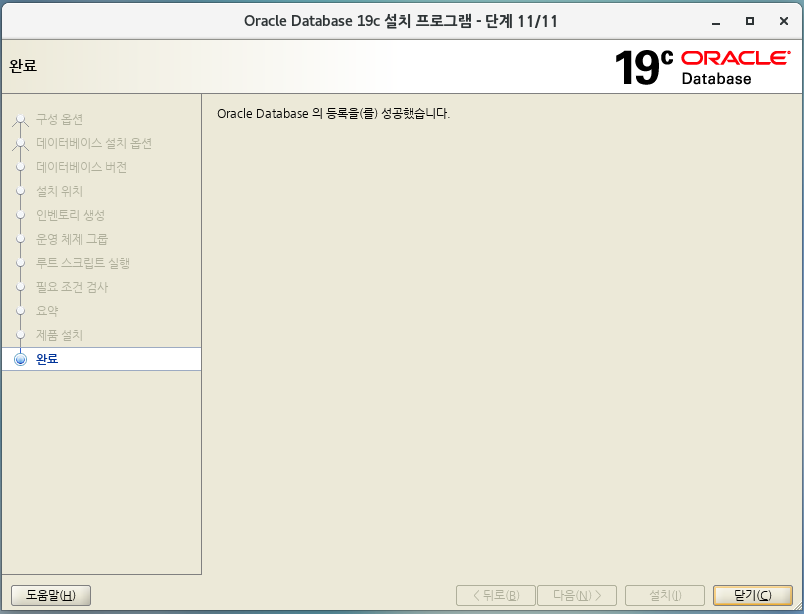Image resolution: width=804 pixels, height=614 pixels.
Task: Select the 요약 step
Action: (47, 311)
